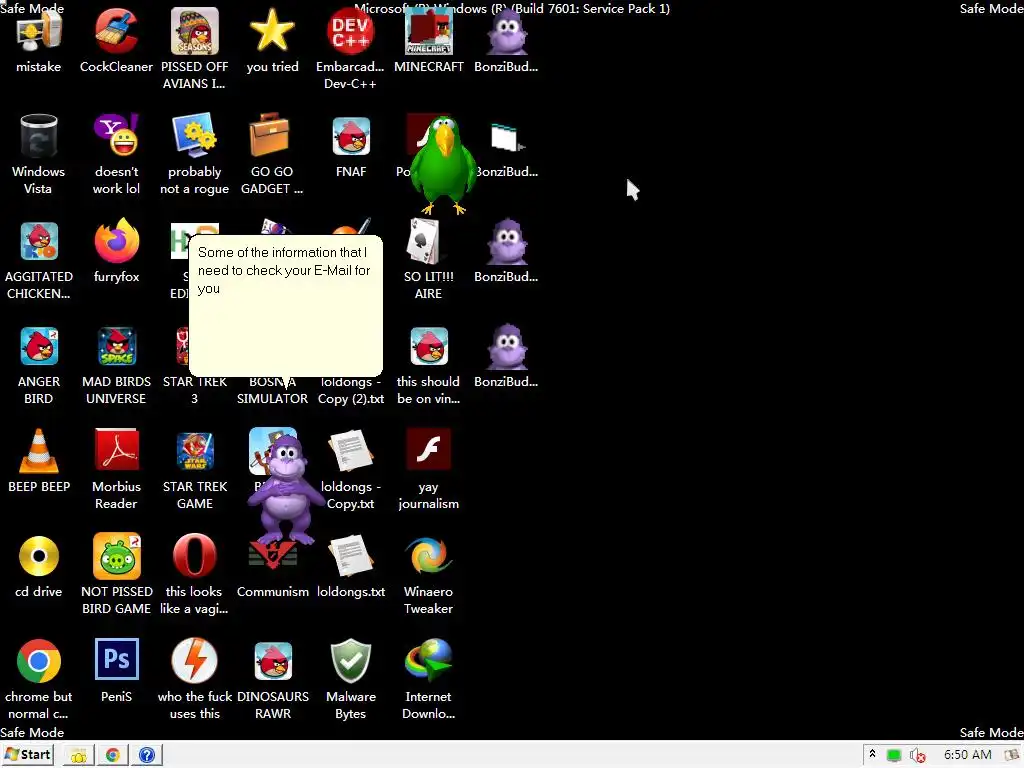Image resolution: width=1024 pixels, height=768 pixels.
Task: Click the yellow speech balloon about E-Mail
Action: click(285, 307)
